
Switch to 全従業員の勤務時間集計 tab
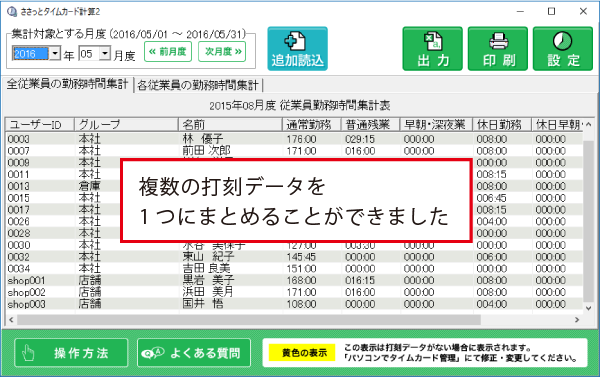pyautogui.click(x=67, y=84)
